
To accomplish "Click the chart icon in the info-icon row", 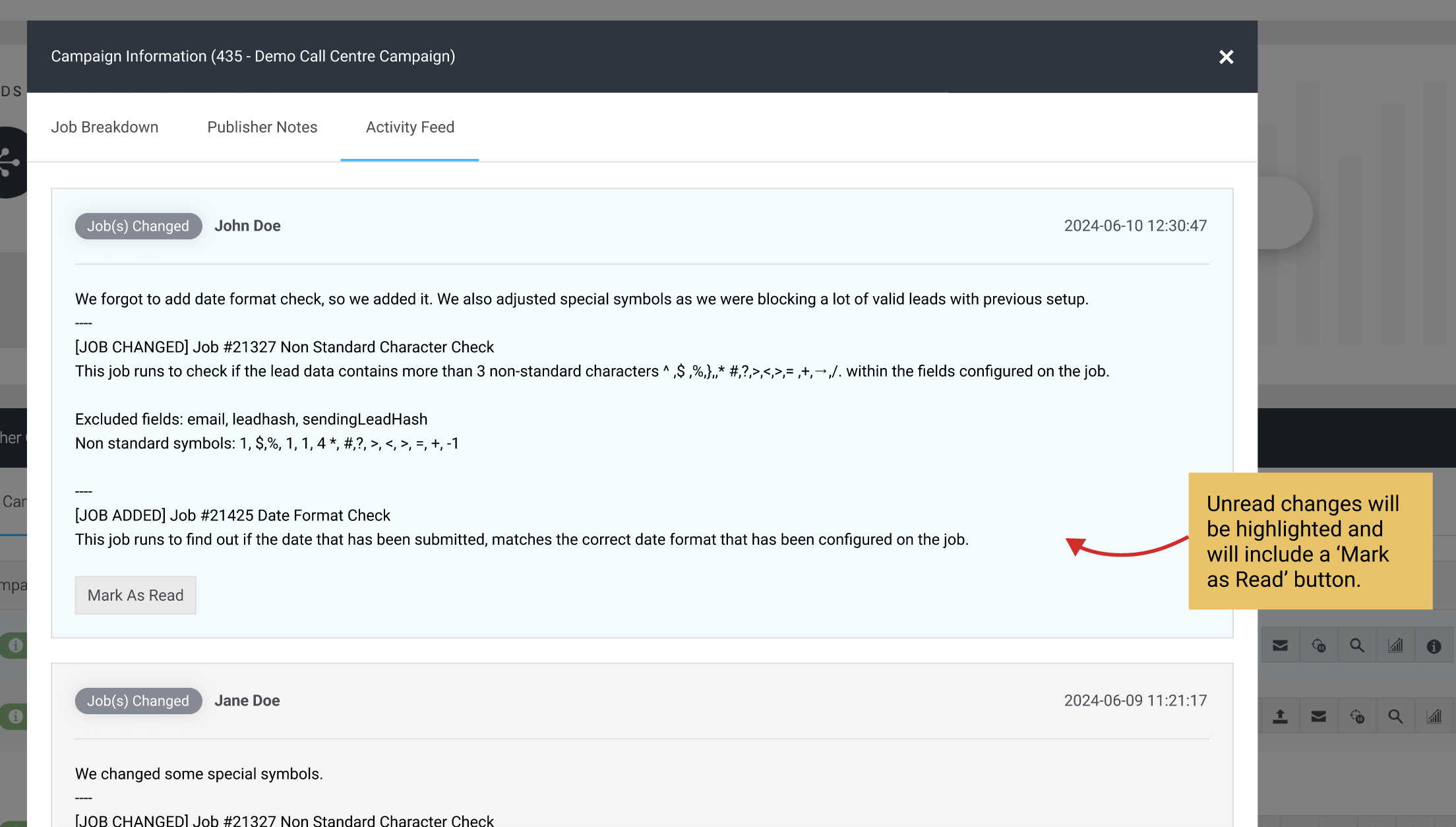I will [1395, 646].
